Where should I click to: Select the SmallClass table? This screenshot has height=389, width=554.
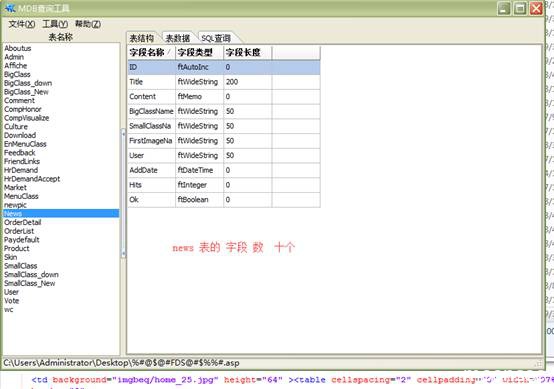pyautogui.click(x=20, y=266)
